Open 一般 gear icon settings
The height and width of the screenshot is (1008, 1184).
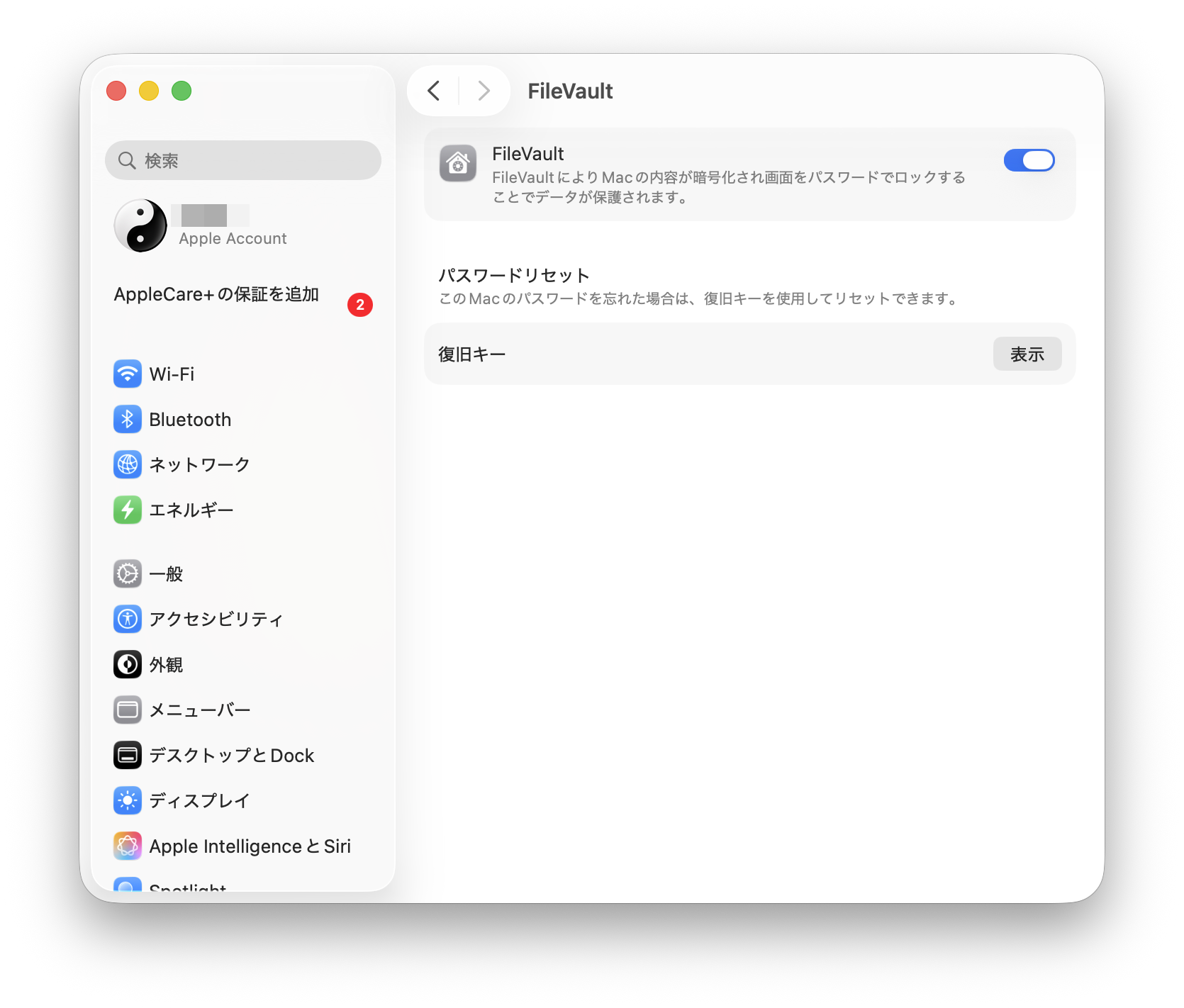click(128, 573)
